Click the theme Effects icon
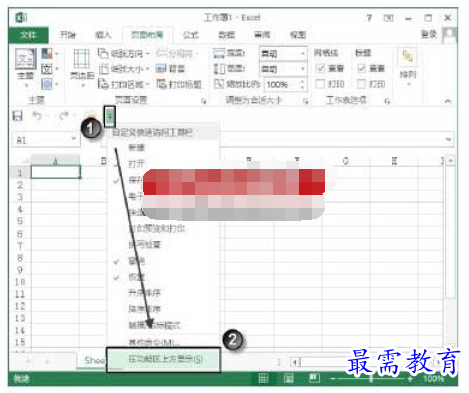The image size is (469, 393). 47,84
